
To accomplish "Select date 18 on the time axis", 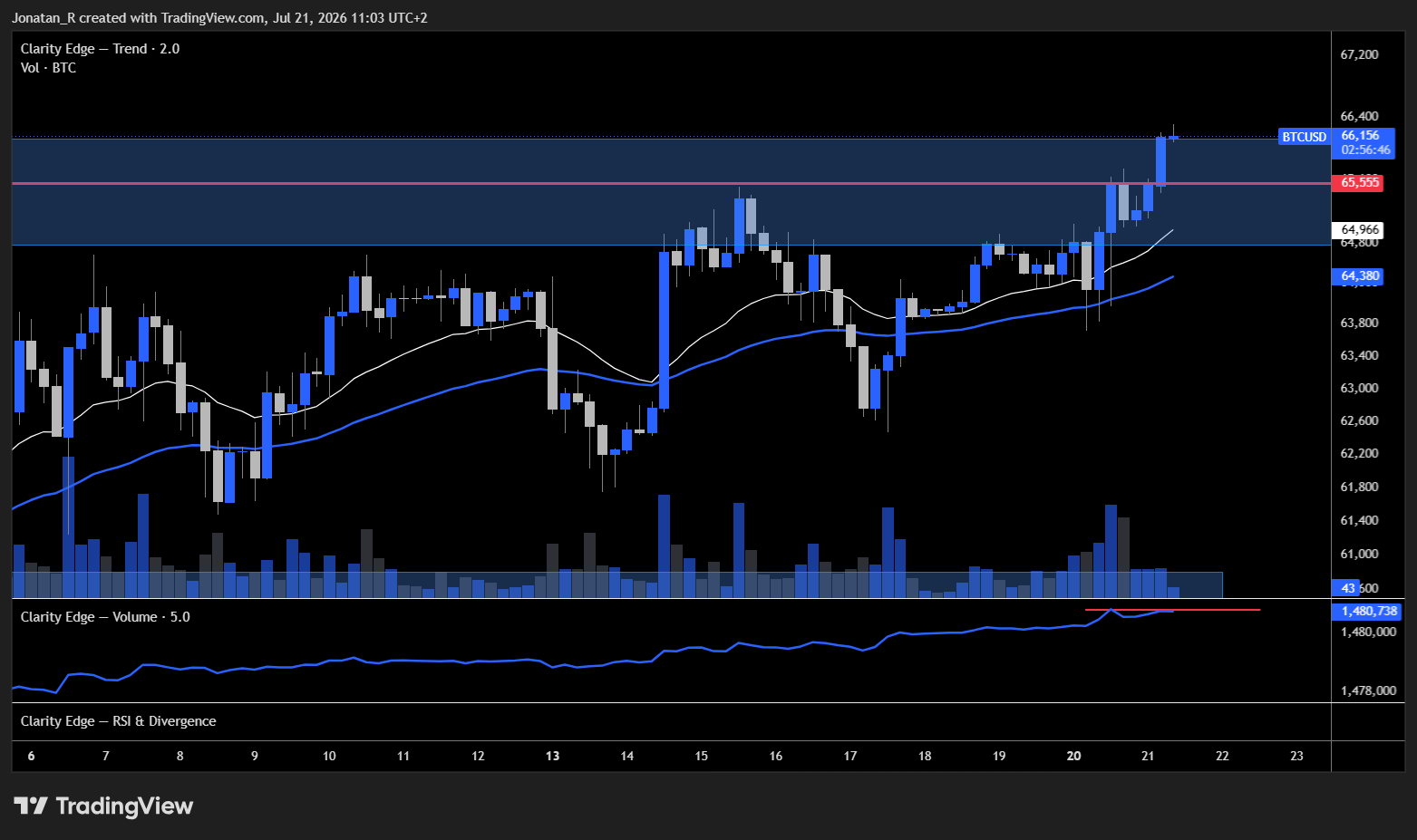I will 925,756.
